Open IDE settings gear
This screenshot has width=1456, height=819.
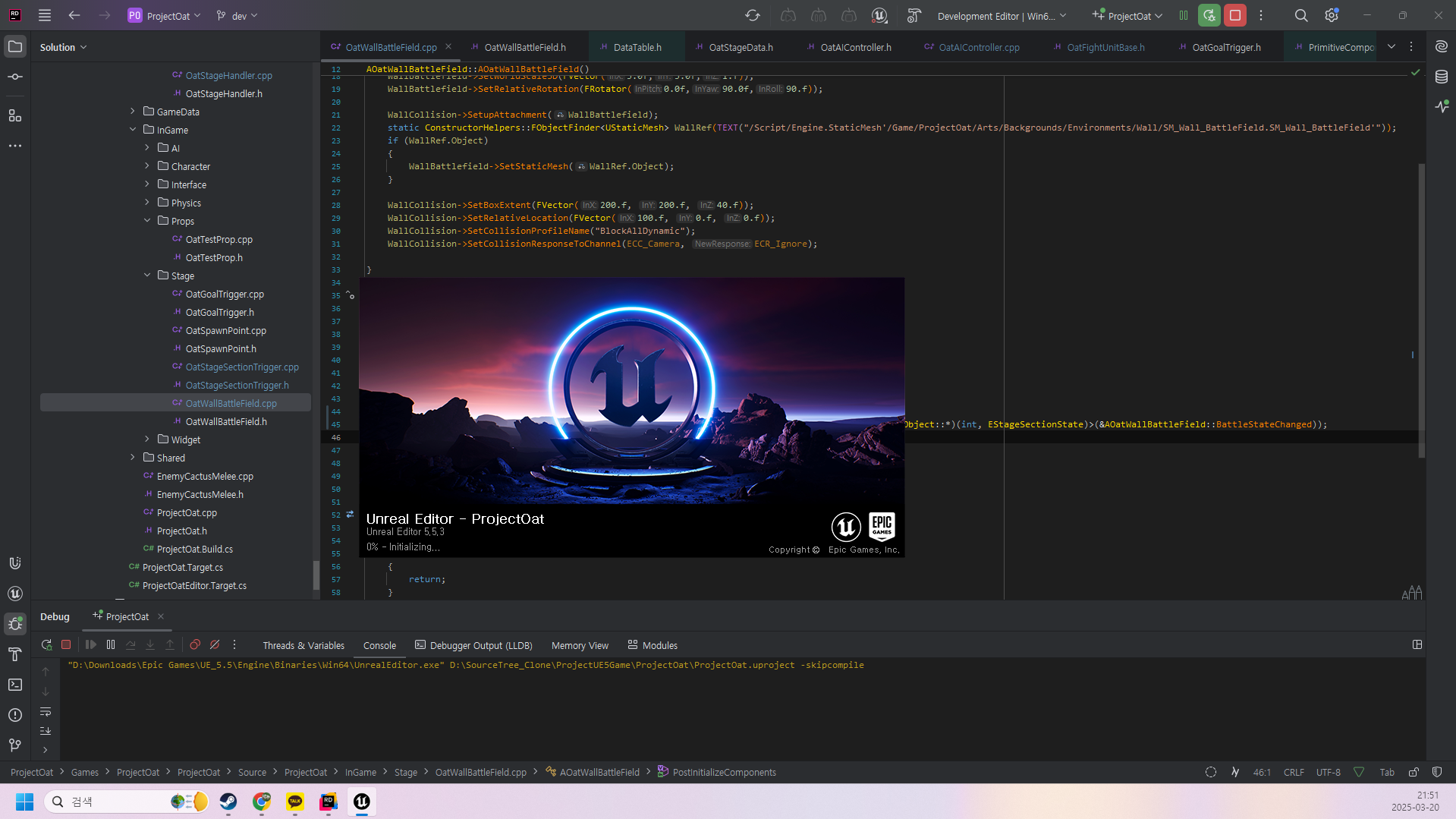pos(1332,15)
